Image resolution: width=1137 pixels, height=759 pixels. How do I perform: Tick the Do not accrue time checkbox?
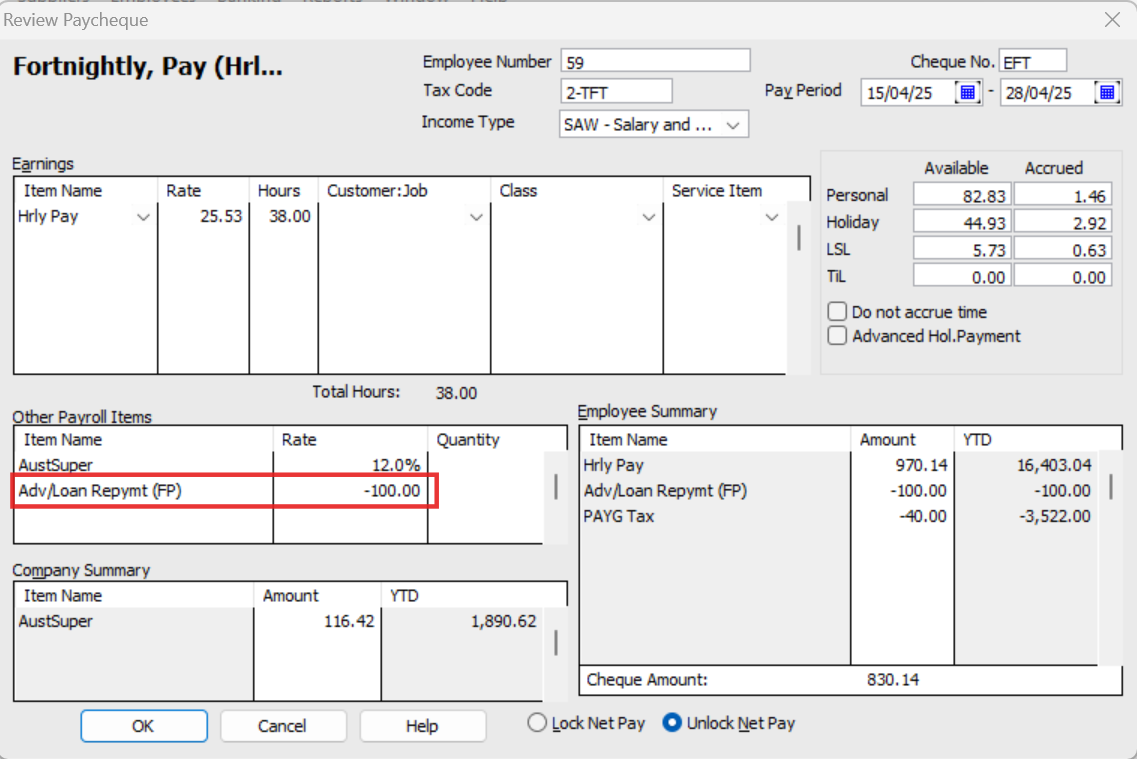pyautogui.click(x=837, y=312)
